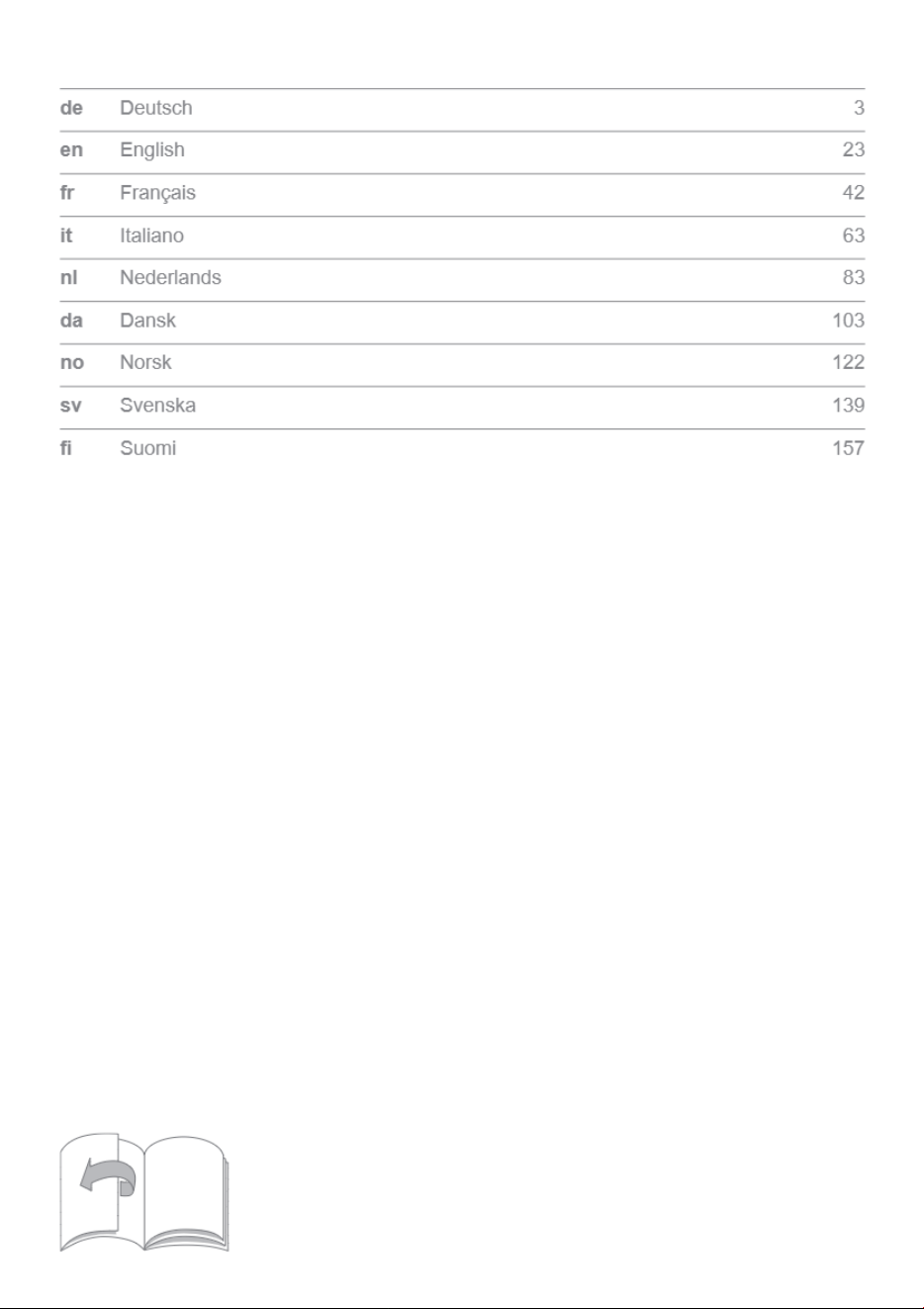Go to the Dansk section

[x=147, y=321]
